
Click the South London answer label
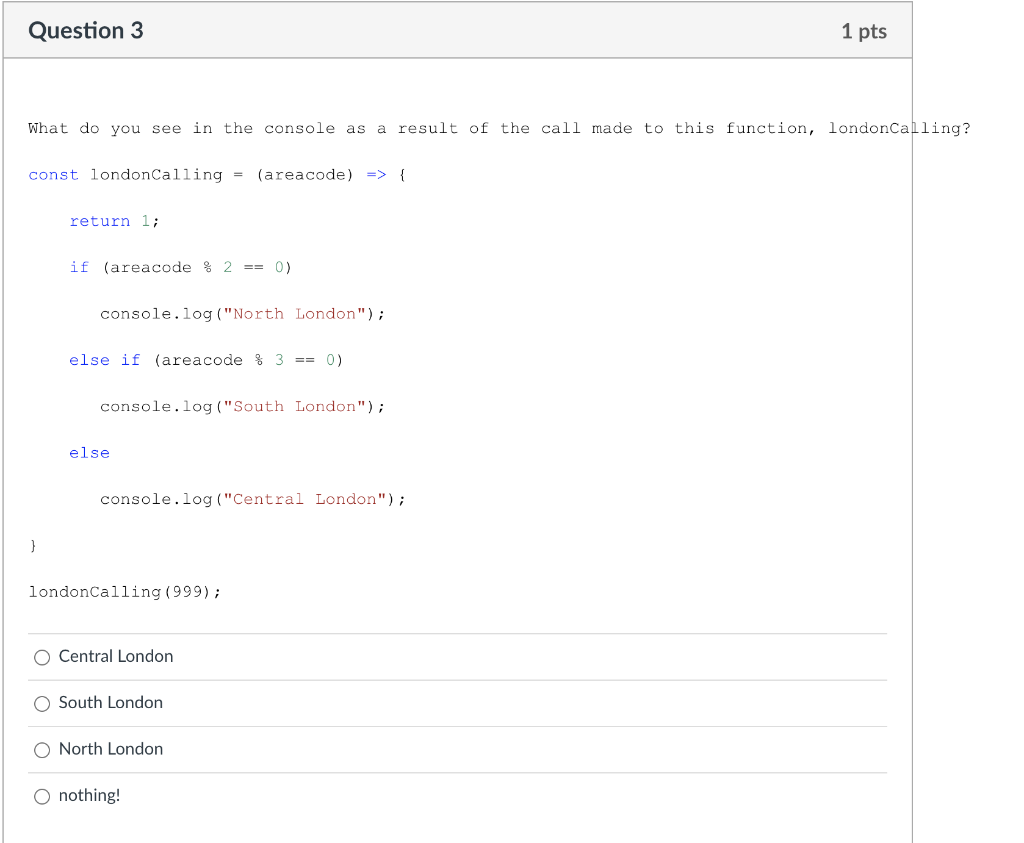click(x=110, y=703)
